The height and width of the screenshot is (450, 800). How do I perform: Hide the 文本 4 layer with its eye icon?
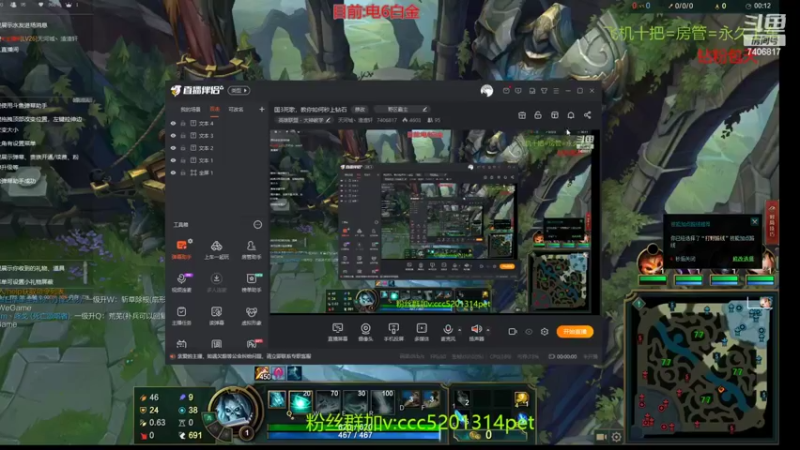point(173,123)
